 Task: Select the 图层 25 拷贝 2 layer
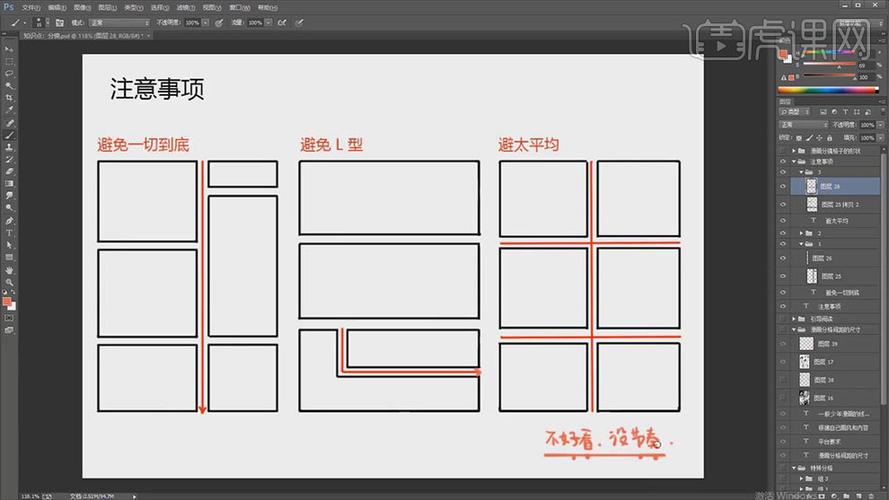coord(835,203)
